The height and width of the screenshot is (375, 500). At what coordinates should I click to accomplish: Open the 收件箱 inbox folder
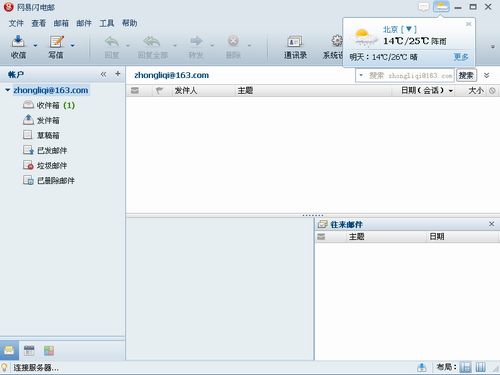pos(49,105)
